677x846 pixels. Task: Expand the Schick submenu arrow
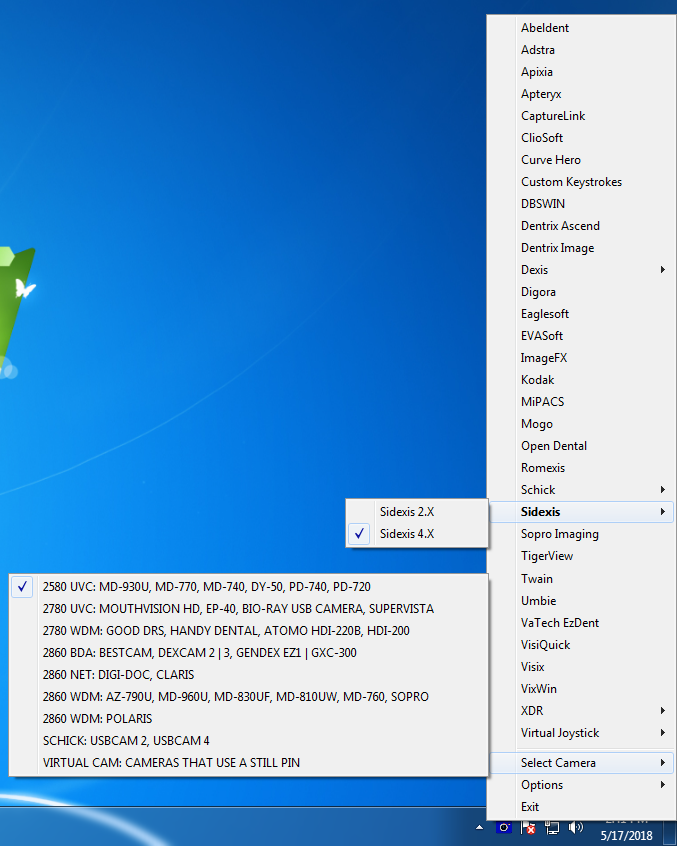[662, 489]
